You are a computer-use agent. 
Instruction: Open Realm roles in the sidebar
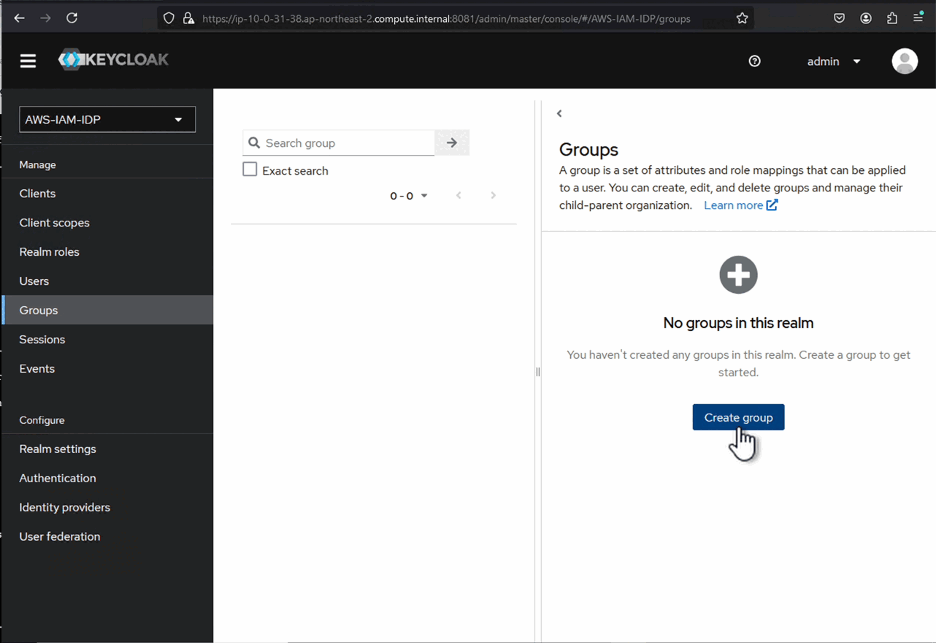point(107,252)
